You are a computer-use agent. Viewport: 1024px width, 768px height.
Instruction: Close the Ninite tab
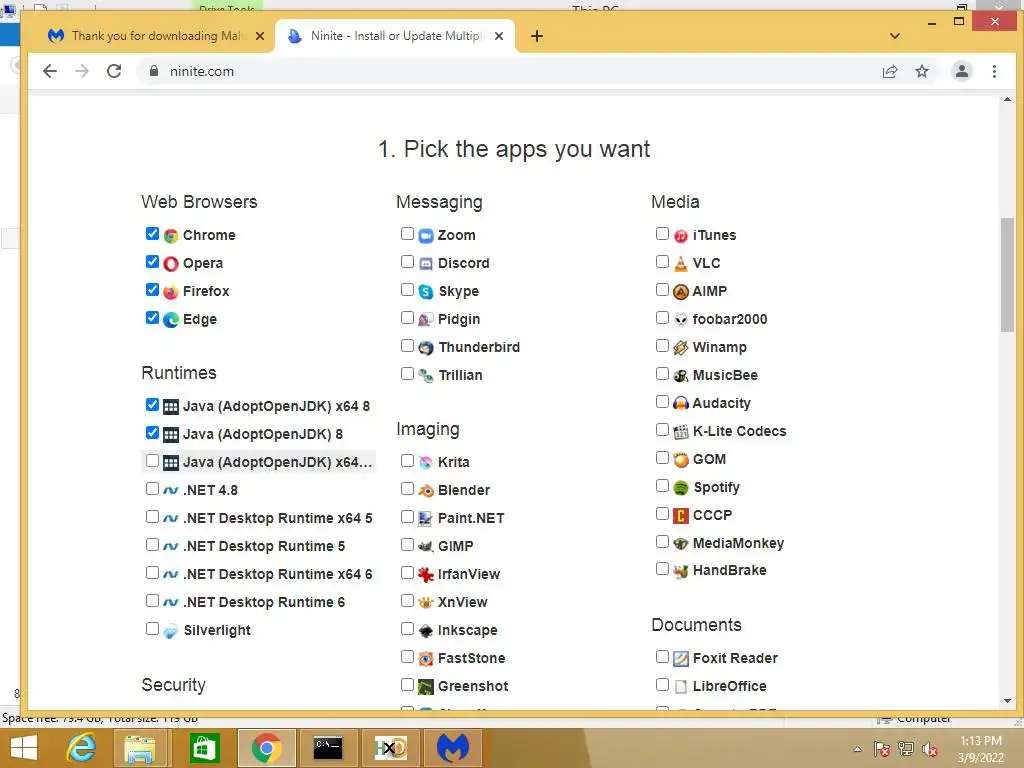[x=499, y=36]
